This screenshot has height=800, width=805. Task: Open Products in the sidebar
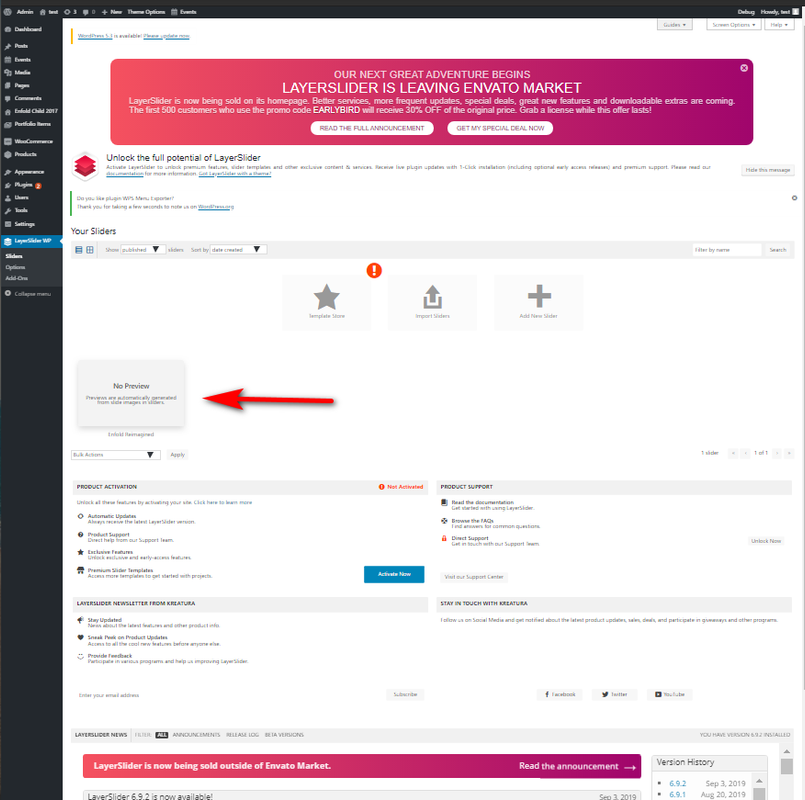coord(25,154)
